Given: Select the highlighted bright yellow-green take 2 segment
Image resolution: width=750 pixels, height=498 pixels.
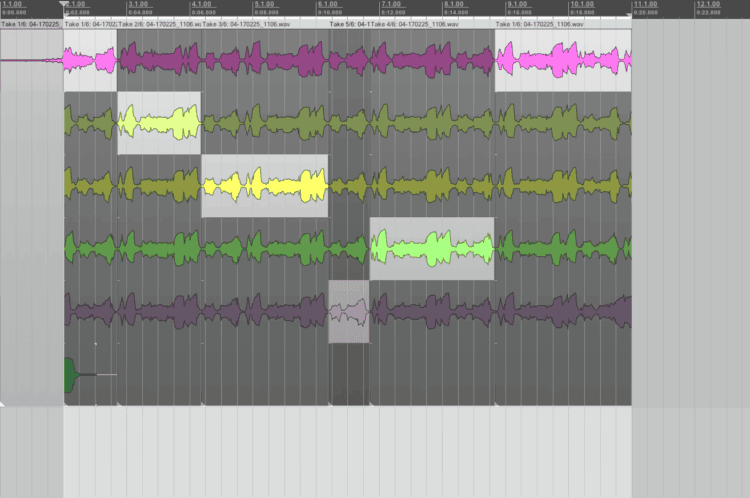Looking at the screenshot, I should 158,123.
